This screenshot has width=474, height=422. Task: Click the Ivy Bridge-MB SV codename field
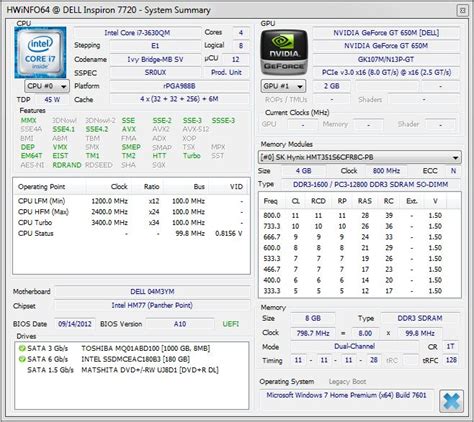coord(155,60)
